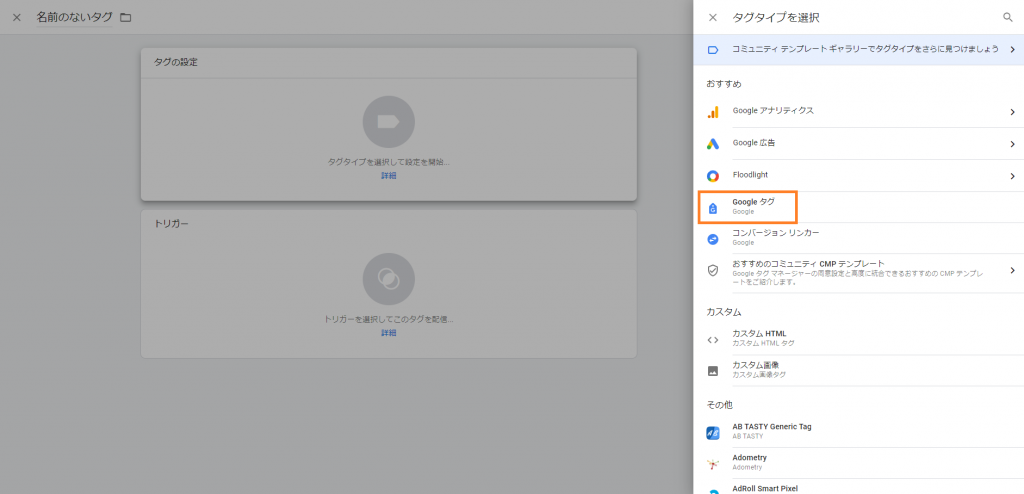The width and height of the screenshot is (1024, 494).
Task: Open Google アナリティクス tag types
Action: [x=858, y=112]
